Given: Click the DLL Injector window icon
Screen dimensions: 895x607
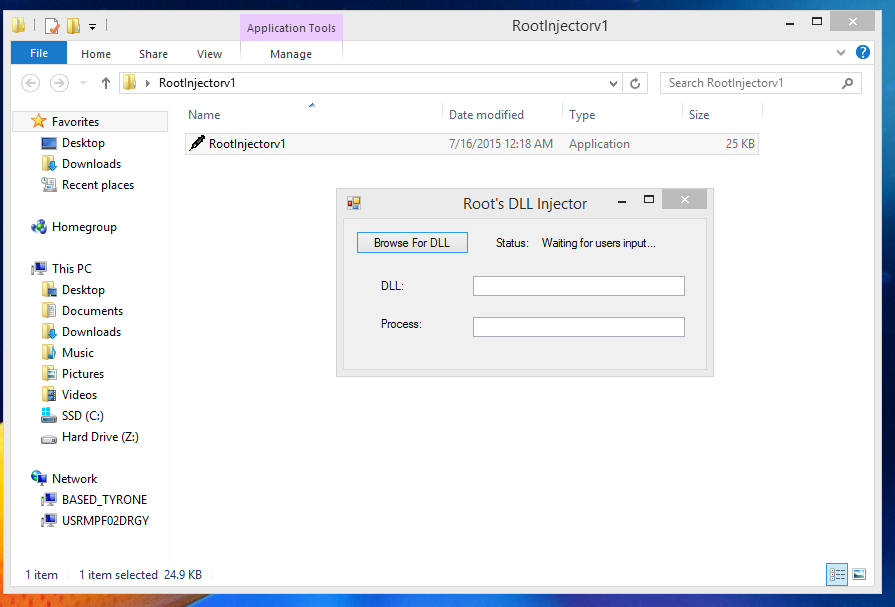Looking at the screenshot, I should (x=353, y=203).
